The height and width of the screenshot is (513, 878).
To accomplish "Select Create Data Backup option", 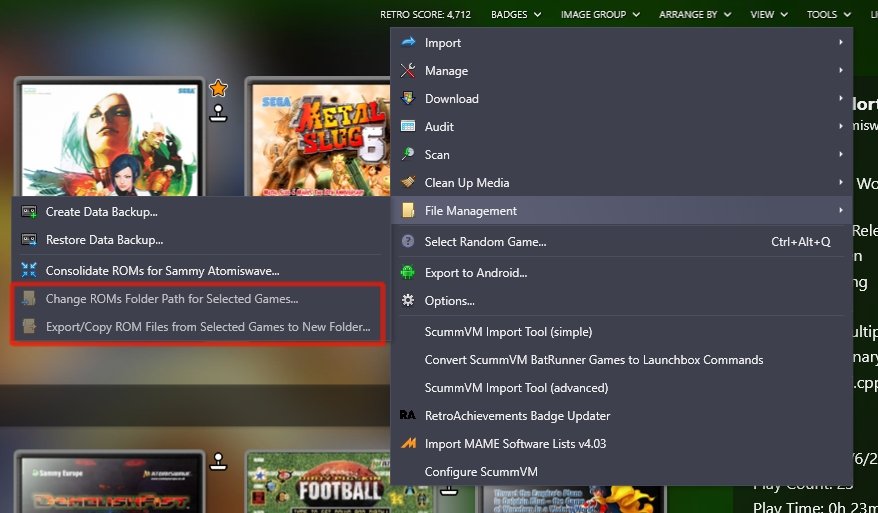I will [x=199, y=212].
